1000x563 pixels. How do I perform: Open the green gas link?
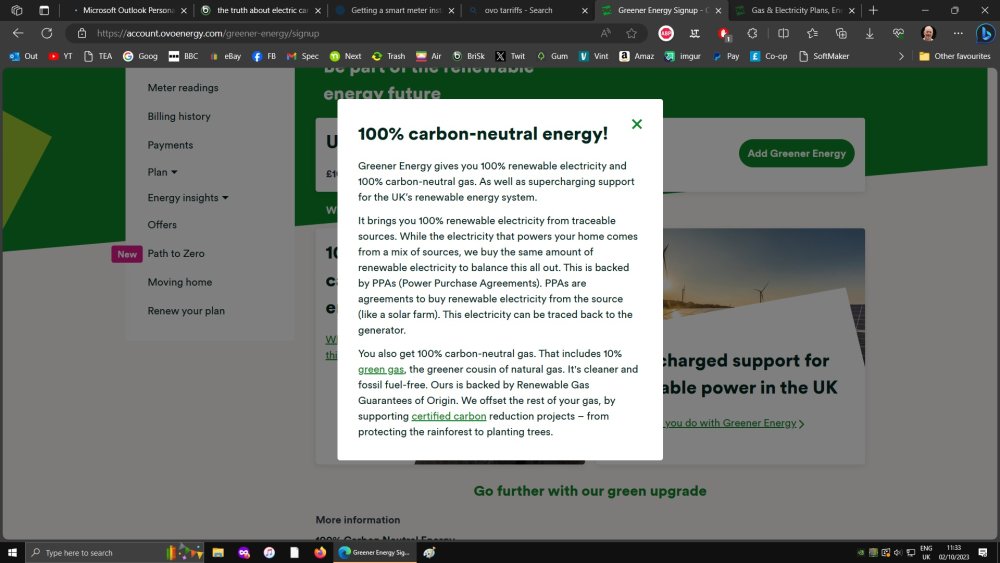(381, 369)
